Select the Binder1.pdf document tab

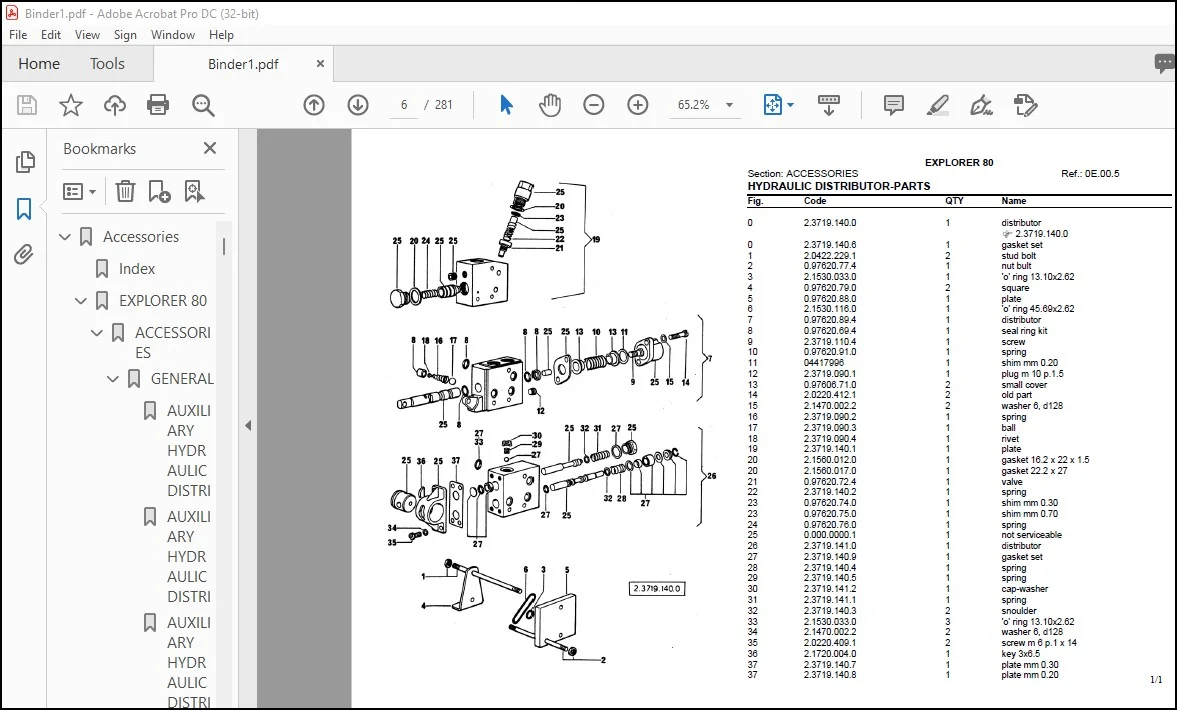243,64
